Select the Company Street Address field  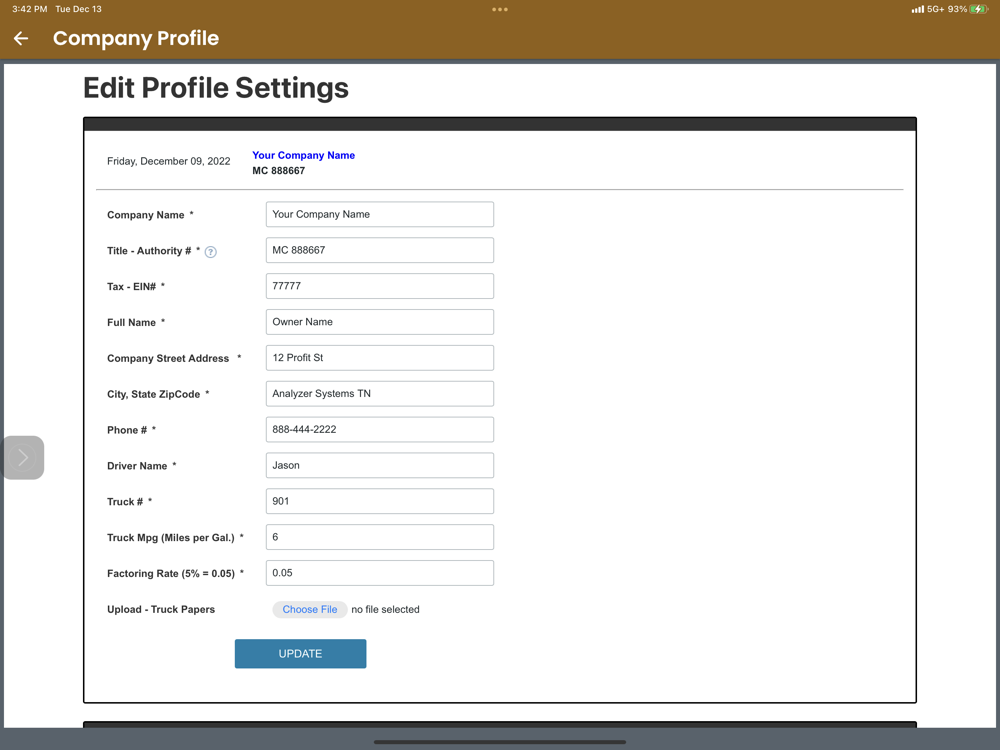coord(379,358)
